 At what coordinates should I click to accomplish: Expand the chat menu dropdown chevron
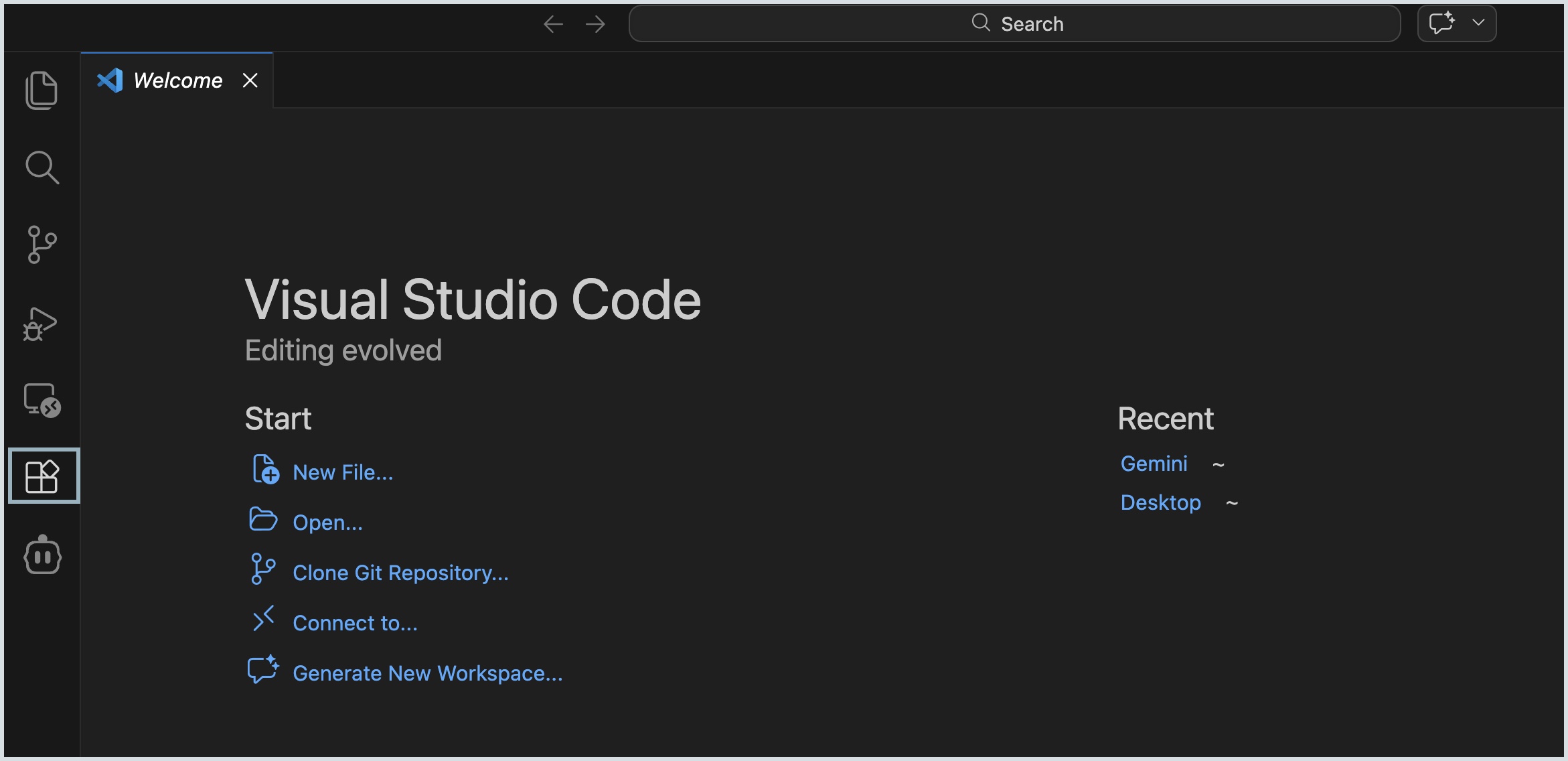coord(1479,23)
